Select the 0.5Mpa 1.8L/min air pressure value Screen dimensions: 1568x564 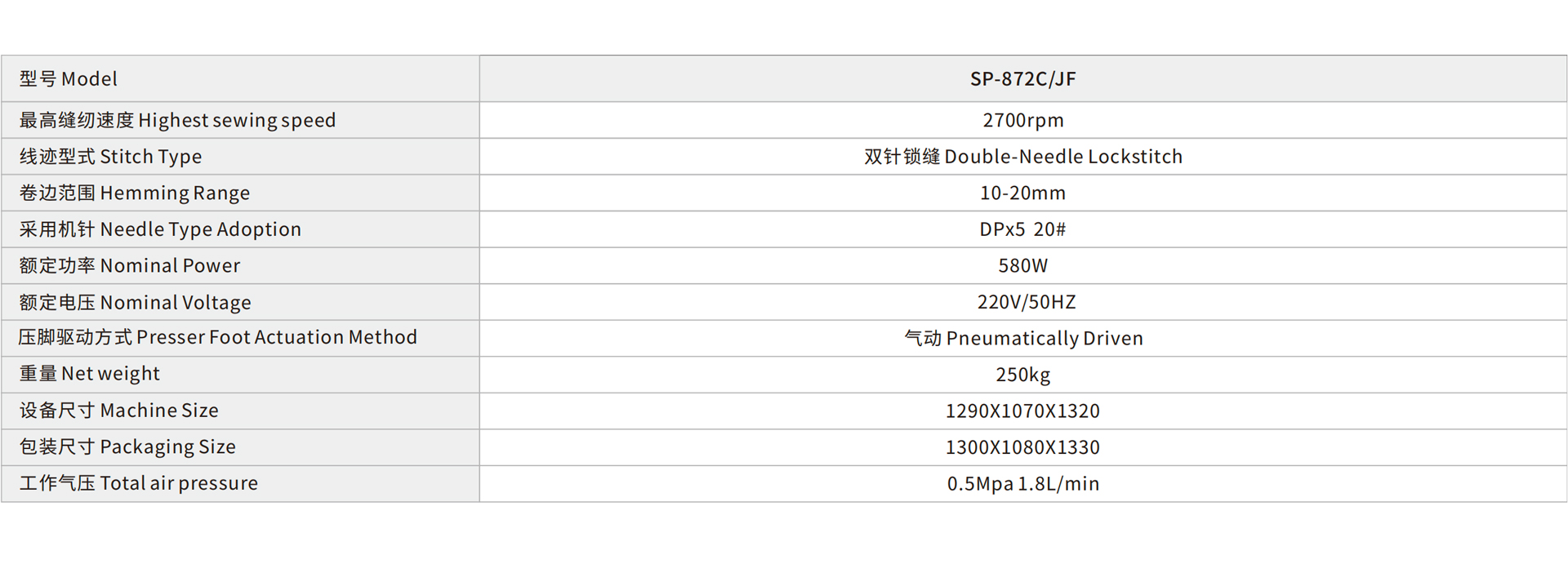1022,484
